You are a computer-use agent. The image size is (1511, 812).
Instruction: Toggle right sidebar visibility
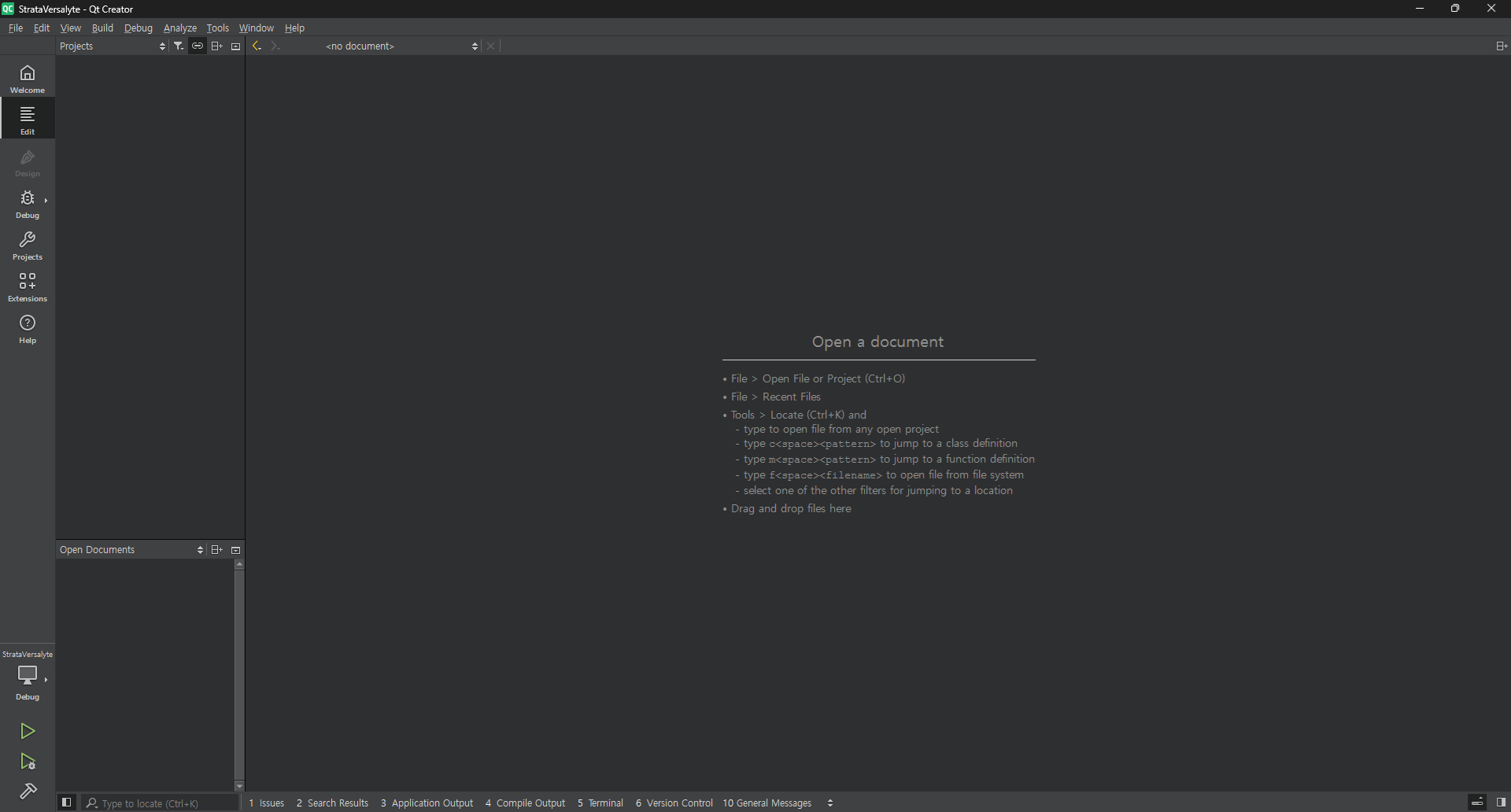1501,803
